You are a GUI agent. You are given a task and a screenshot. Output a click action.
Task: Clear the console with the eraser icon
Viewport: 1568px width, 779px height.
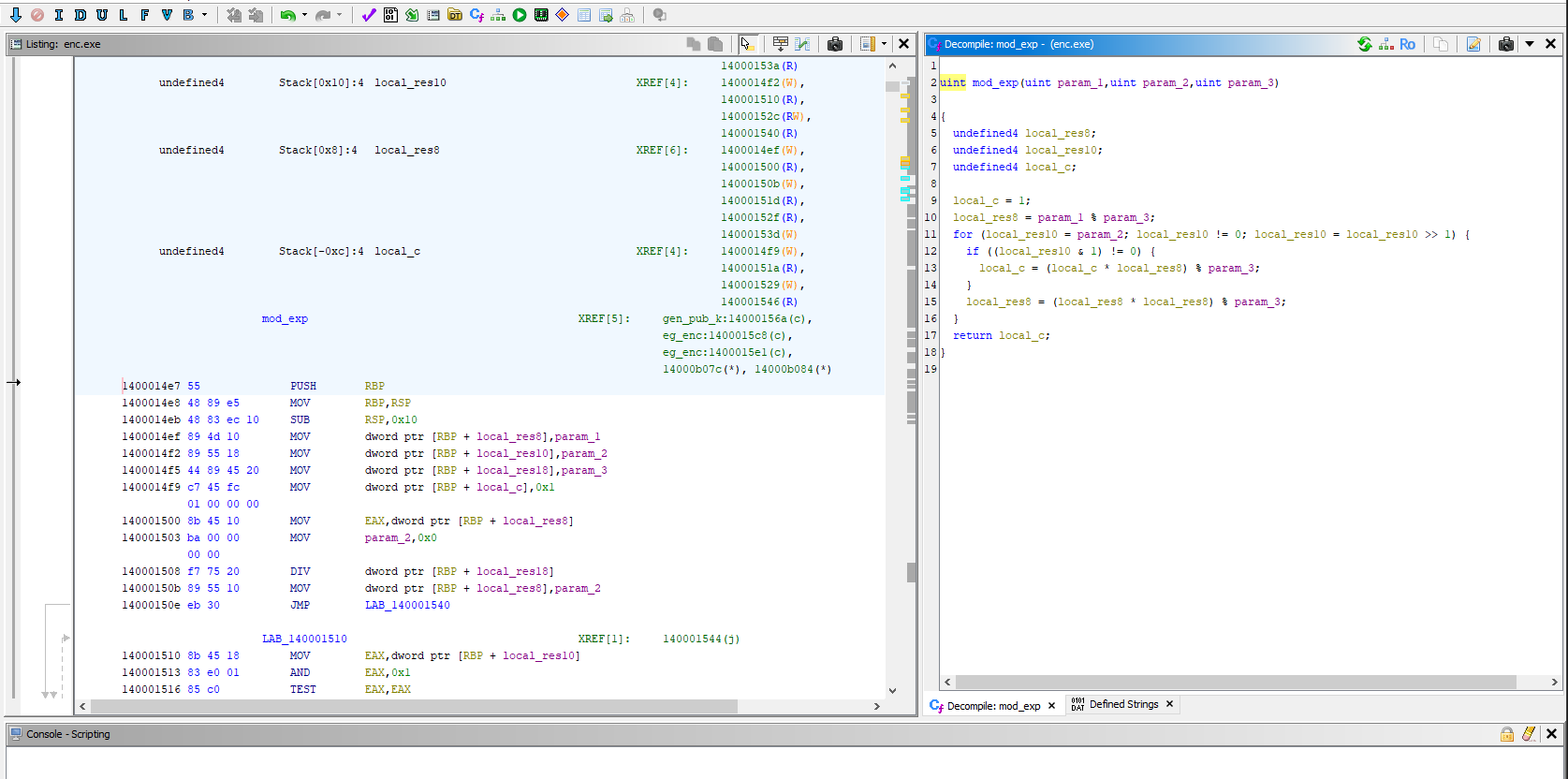[1529, 734]
